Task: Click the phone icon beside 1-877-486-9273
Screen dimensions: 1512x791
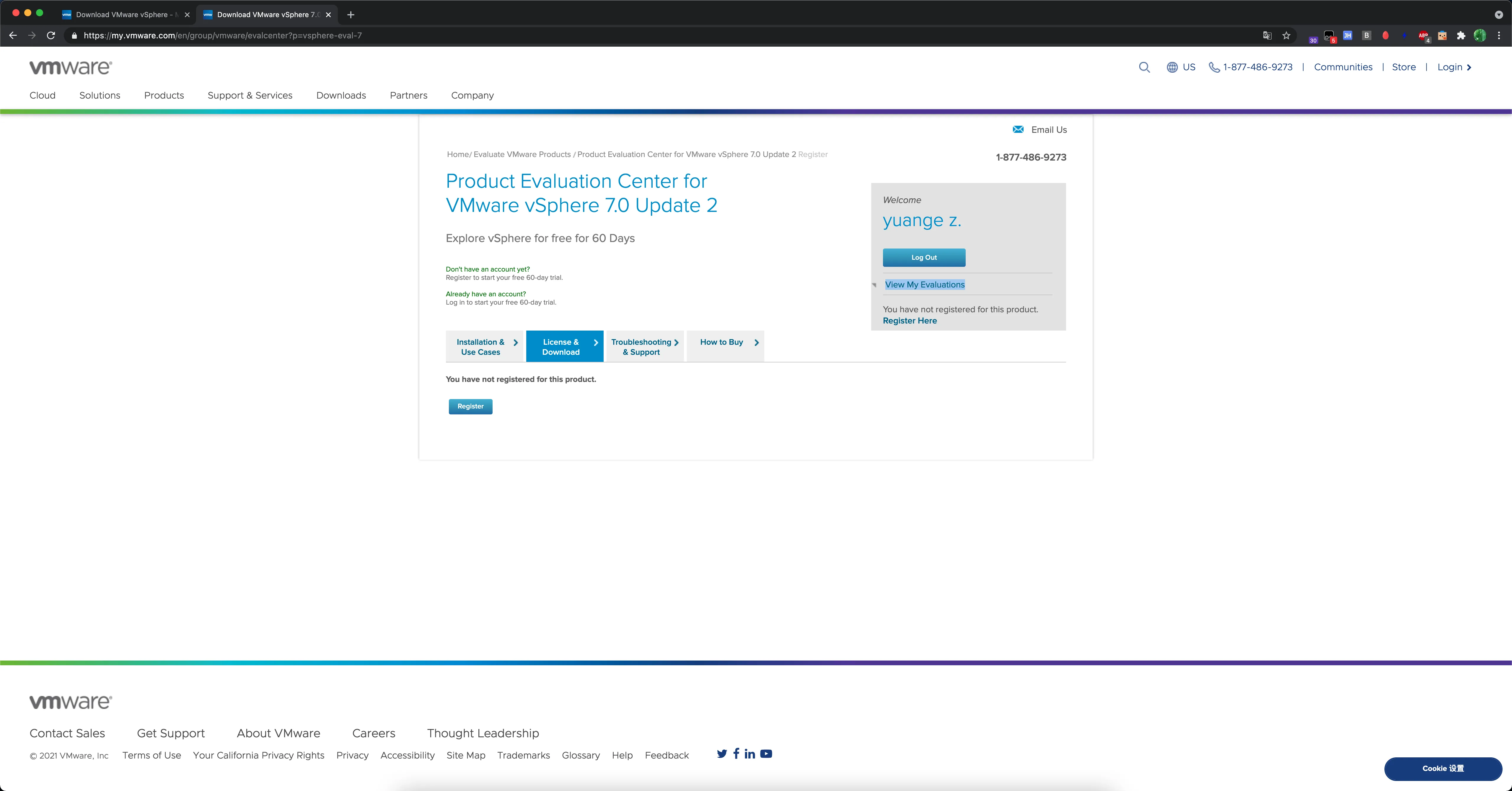Action: (1214, 67)
